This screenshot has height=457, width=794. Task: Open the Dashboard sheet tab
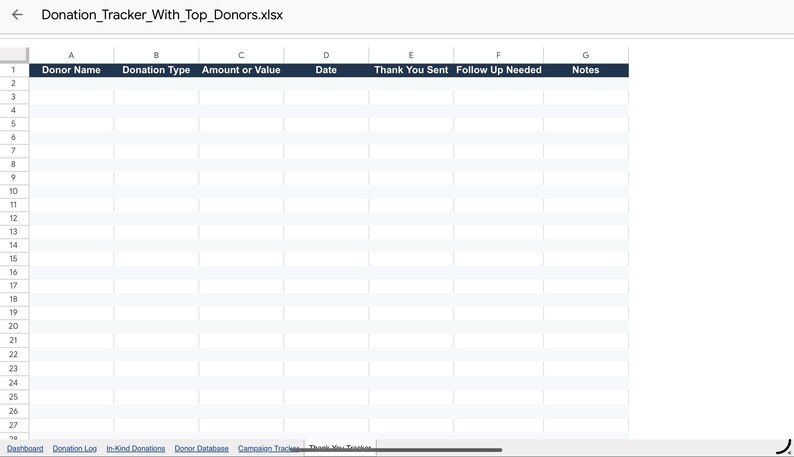(25, 448)
